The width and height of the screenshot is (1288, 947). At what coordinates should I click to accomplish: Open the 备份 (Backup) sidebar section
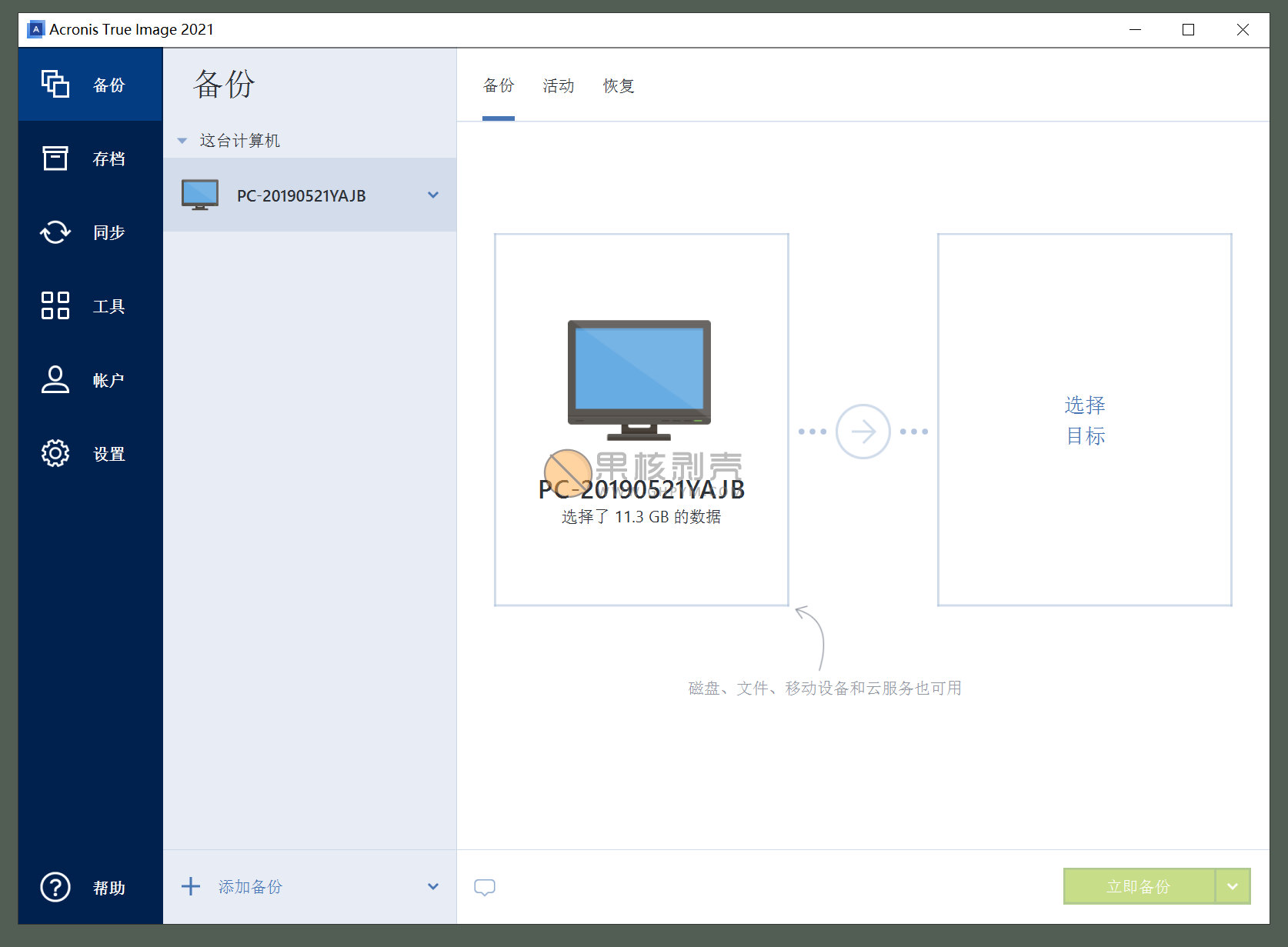[x=90, y=85]
